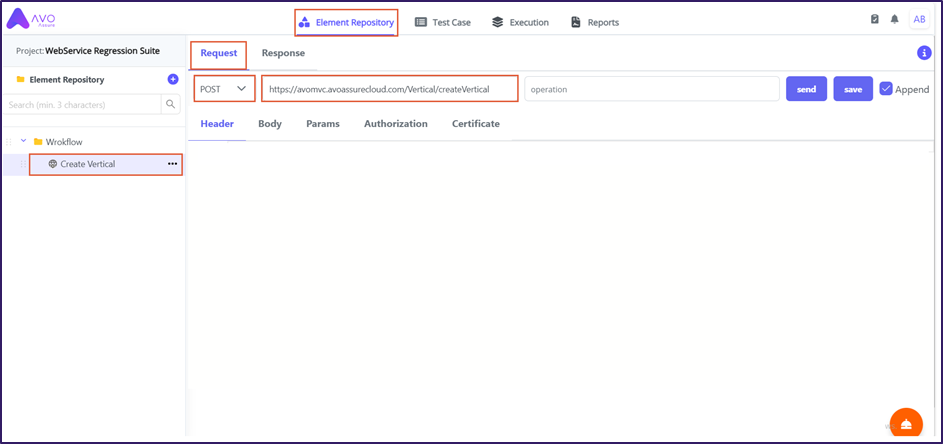
Task: Open the POST method dropdown
Action: [x=223, y=89]
